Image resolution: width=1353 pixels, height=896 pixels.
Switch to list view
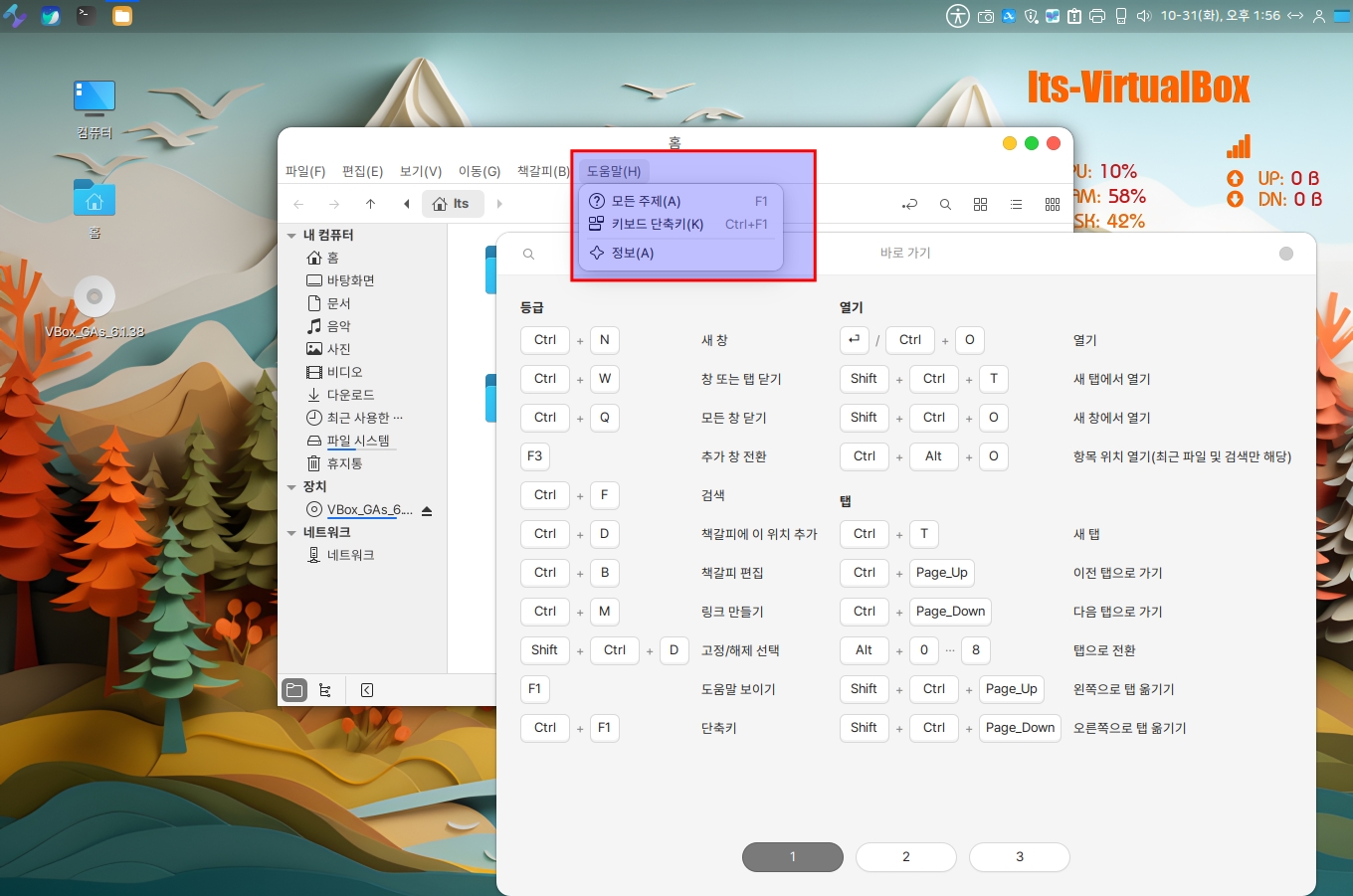tap(1016, 204)
